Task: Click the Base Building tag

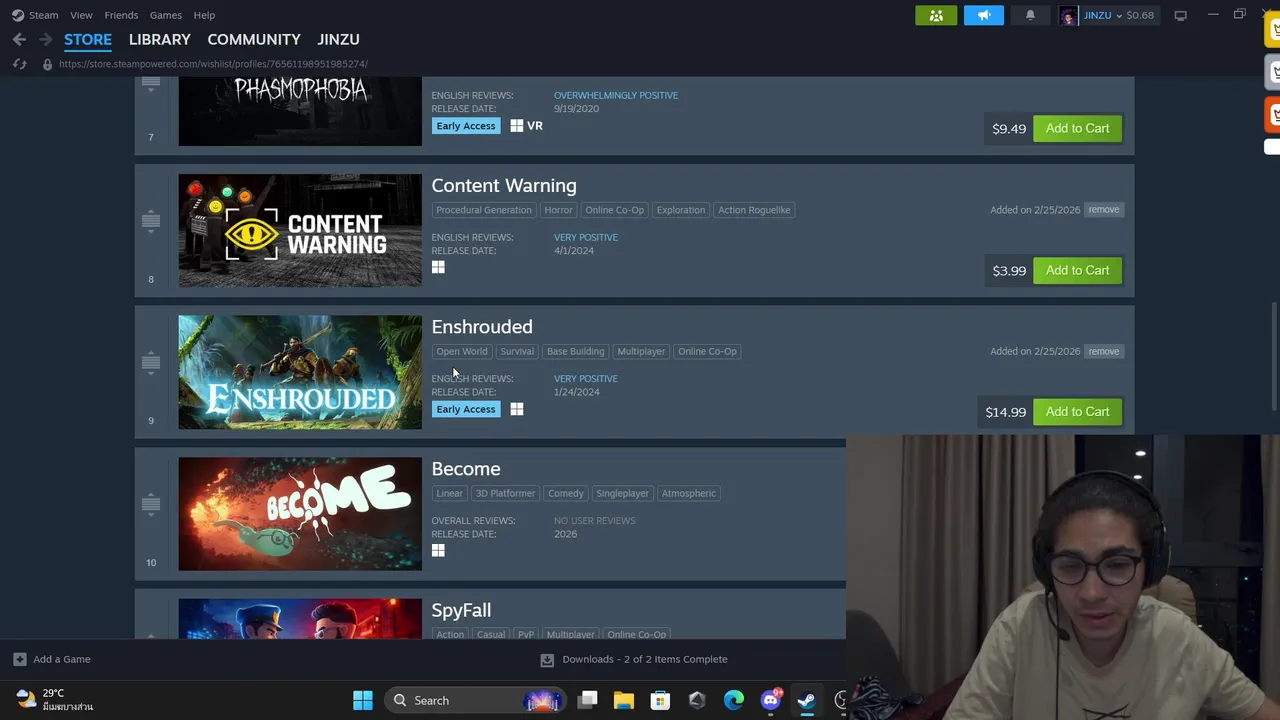Action: 575,351
